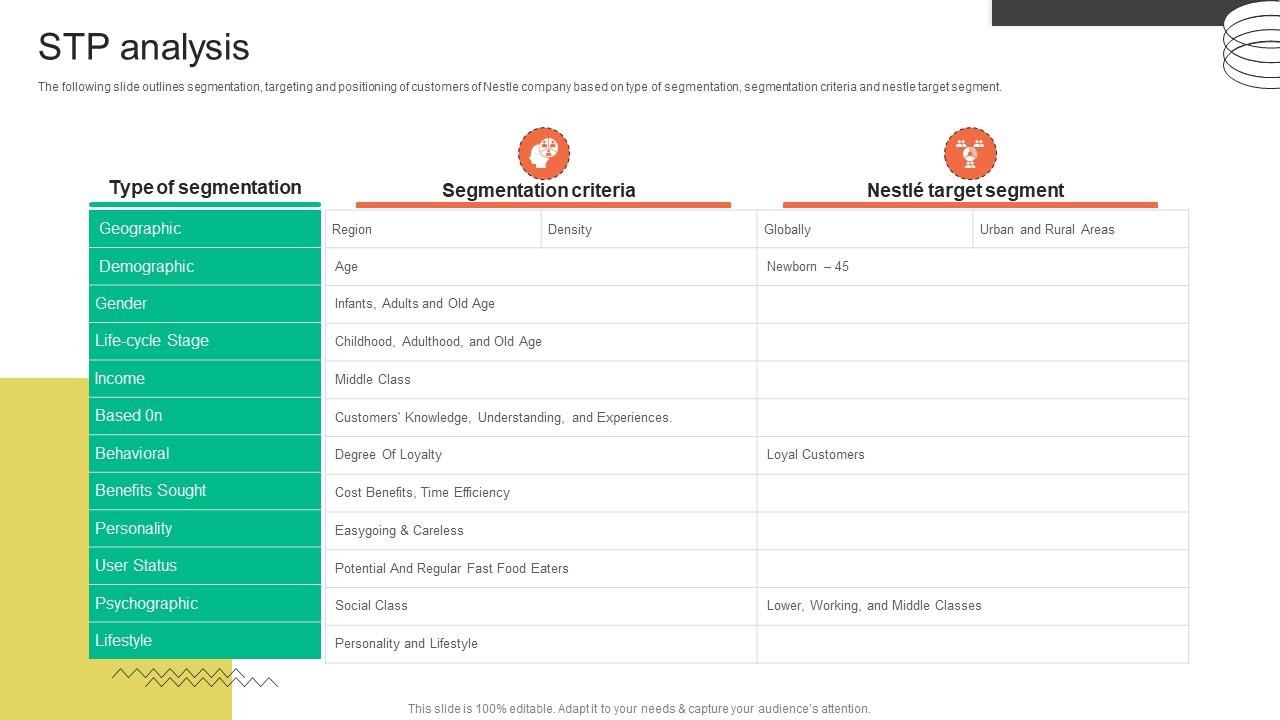Select the Region cell
Image resolution: width=1280 pixels, height=720 pixels.
(433, 229)
